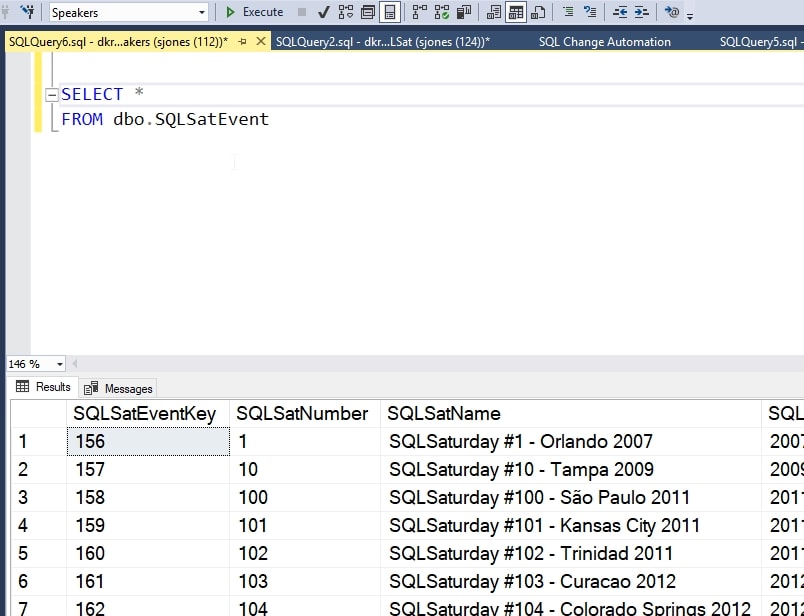This screenshot has width=804, height=616.
Task: Click the SQLSatEventKey column header
Action: [148, 413]
